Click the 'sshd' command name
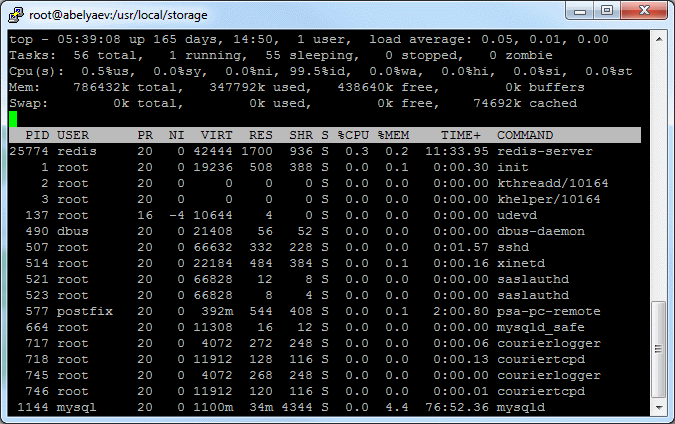The width and height of the screenshot is (675, 424). pyautogui.click(x=513, y=248)
